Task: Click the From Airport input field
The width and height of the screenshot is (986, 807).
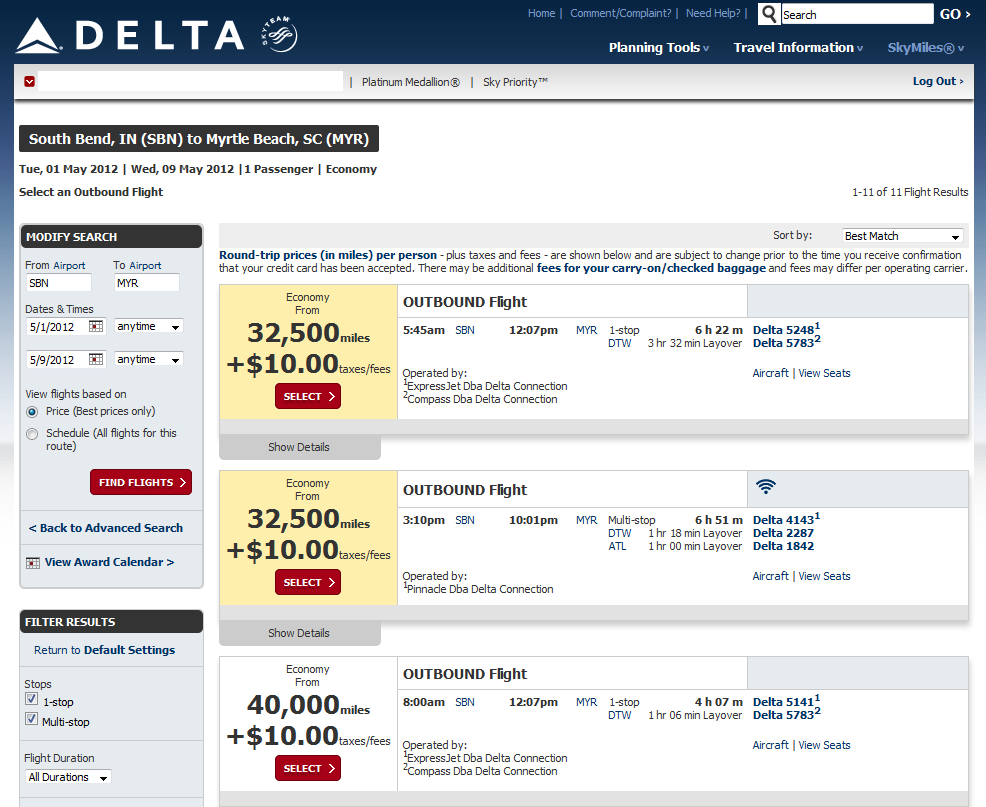Action: click(58, 283)
